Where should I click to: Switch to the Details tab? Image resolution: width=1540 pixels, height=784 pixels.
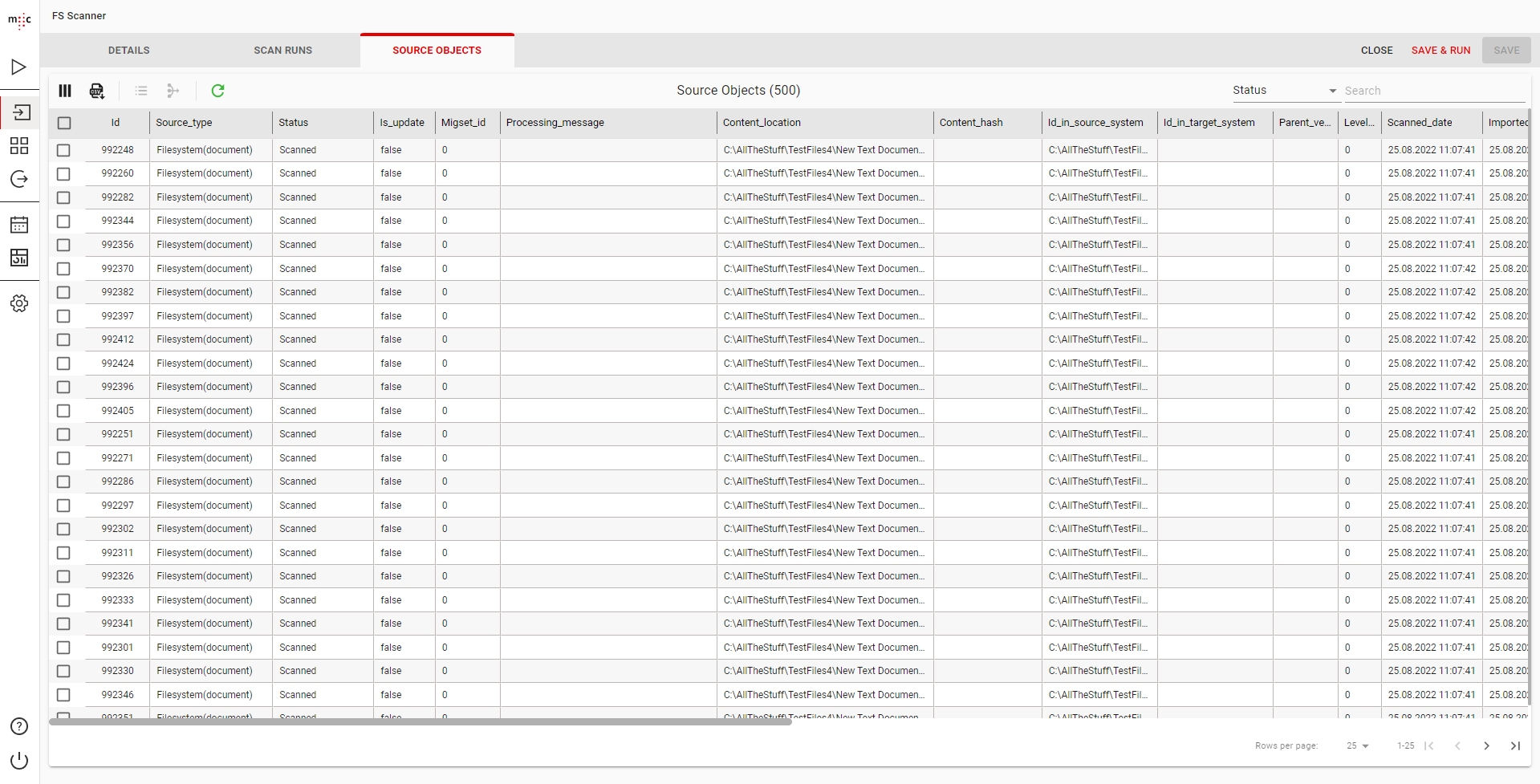point(129,51)
